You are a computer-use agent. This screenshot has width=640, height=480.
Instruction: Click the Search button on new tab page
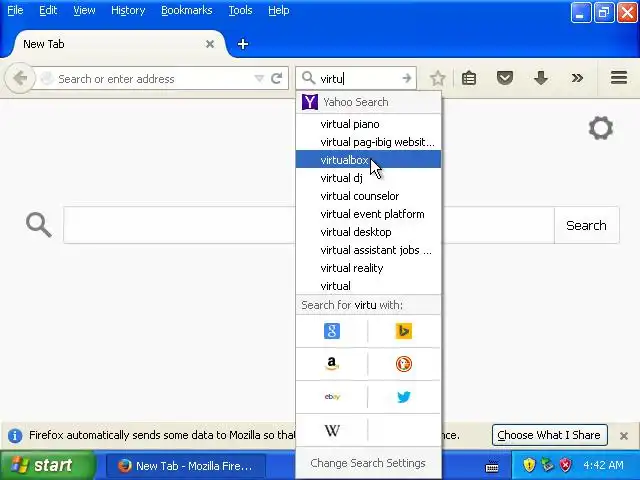pyautogui.click(x=586, y=225)
